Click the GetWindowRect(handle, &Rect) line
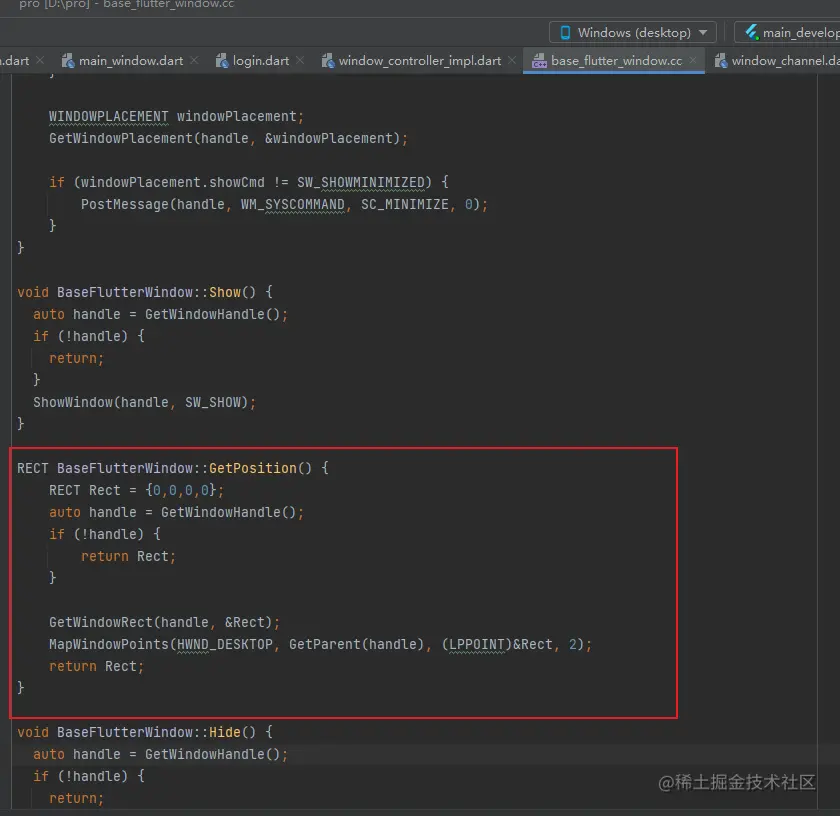Viewport: 840px width, 816px height. tap(164, 623)
